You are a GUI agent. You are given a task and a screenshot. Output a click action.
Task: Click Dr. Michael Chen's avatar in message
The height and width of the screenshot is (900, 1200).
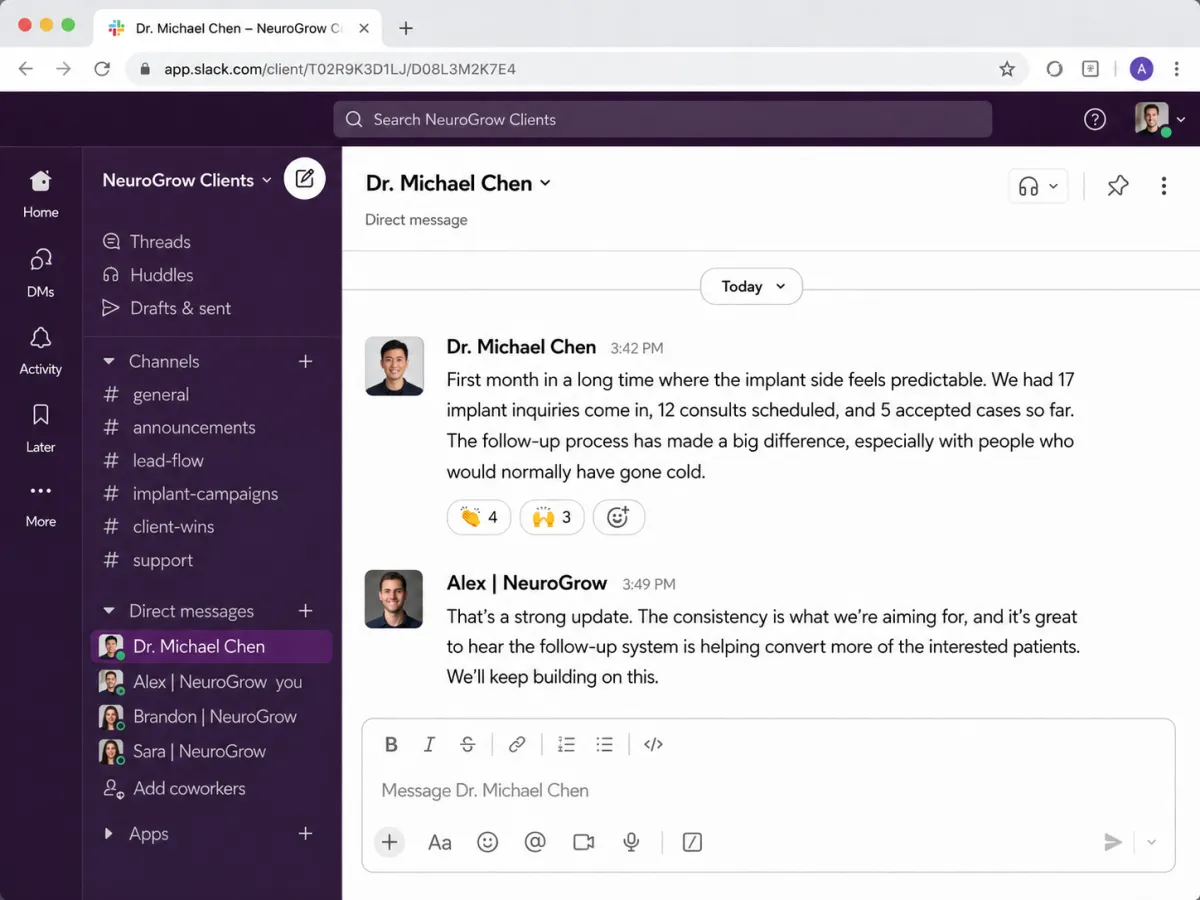coord(393,366)
